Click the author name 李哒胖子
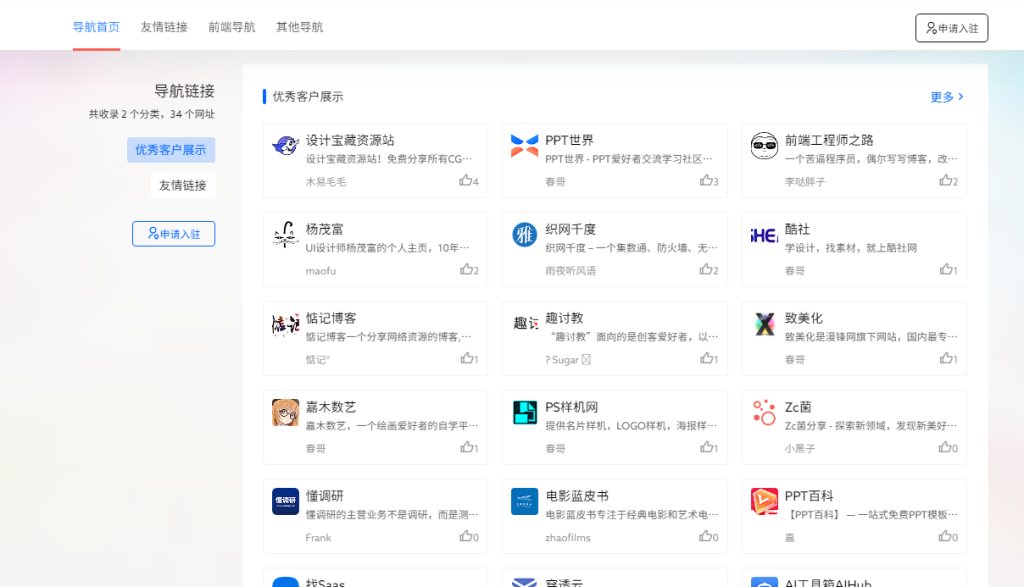The image size is (1024, 587). pos(805,182)
